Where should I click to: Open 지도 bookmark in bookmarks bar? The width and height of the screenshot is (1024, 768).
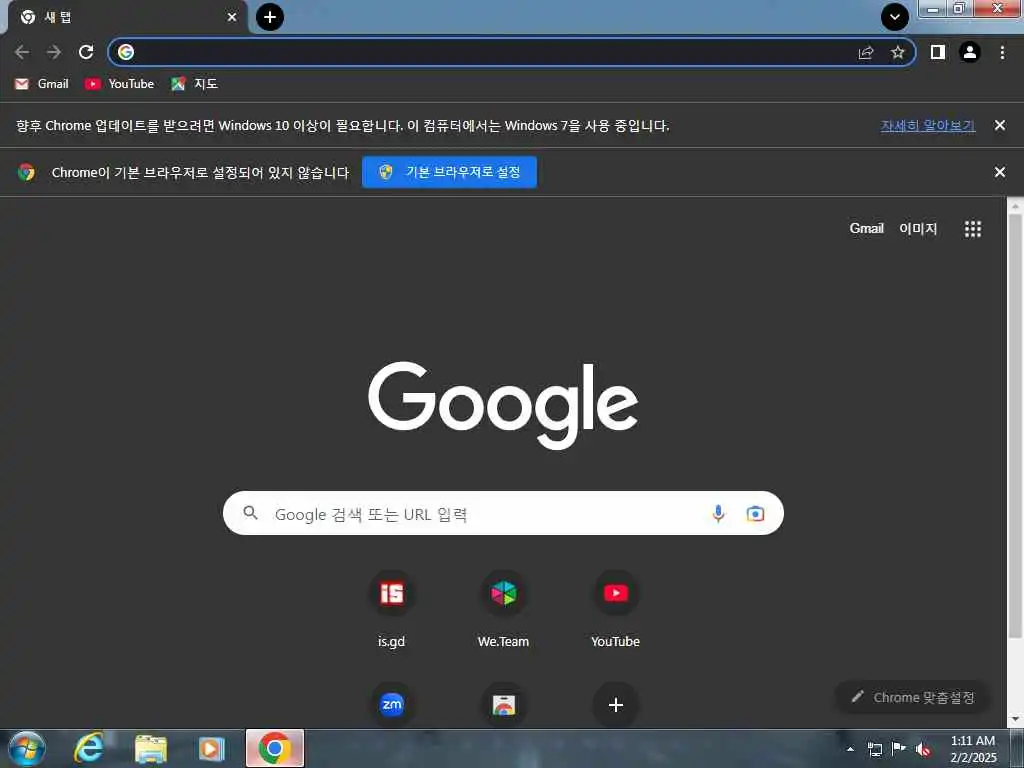(194, 84)
